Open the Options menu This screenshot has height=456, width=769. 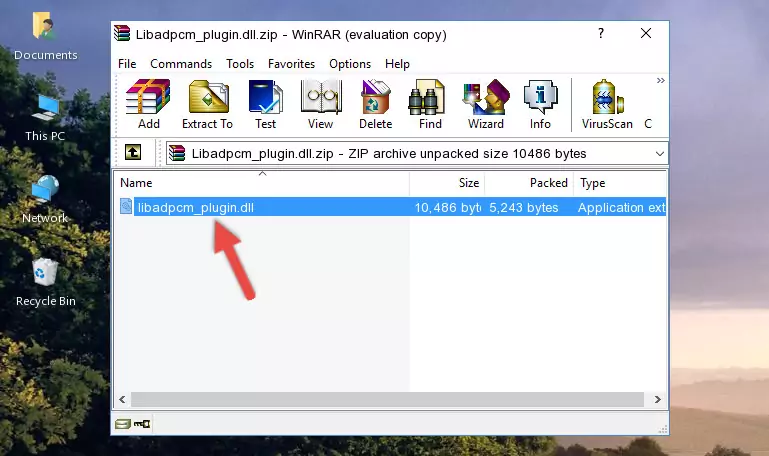350,64
